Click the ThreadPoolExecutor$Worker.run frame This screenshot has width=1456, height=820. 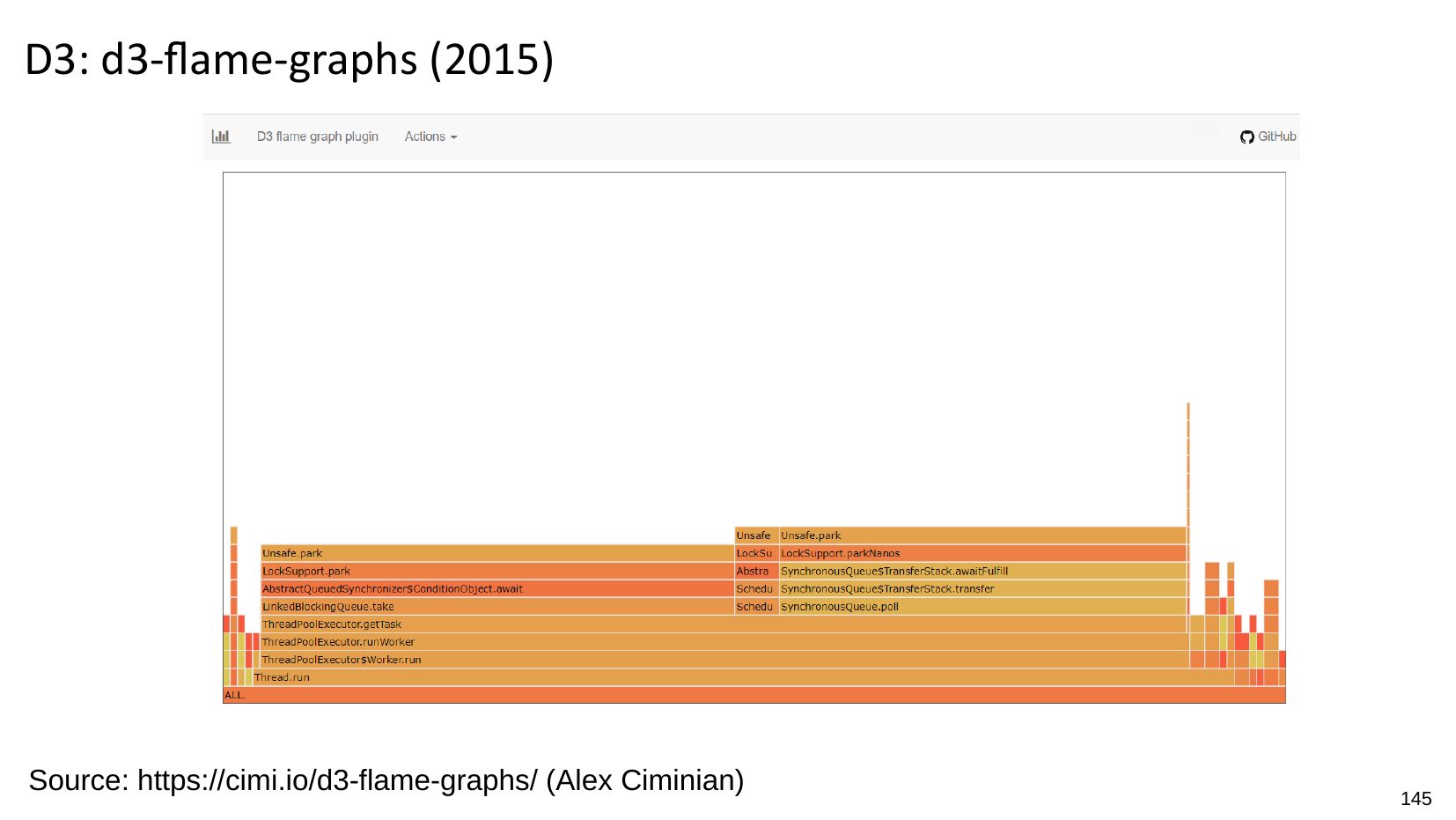724,660
